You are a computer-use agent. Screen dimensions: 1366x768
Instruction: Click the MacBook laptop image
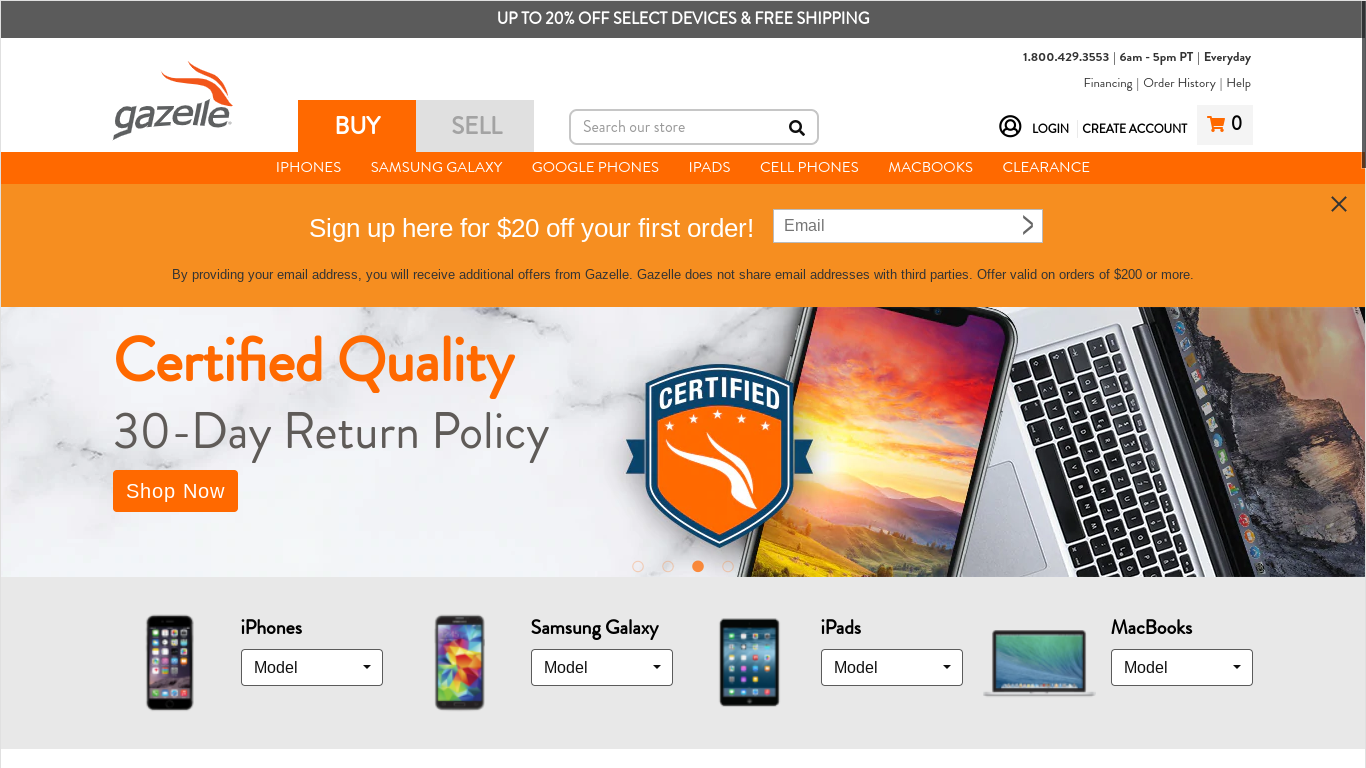[1039, 662]
